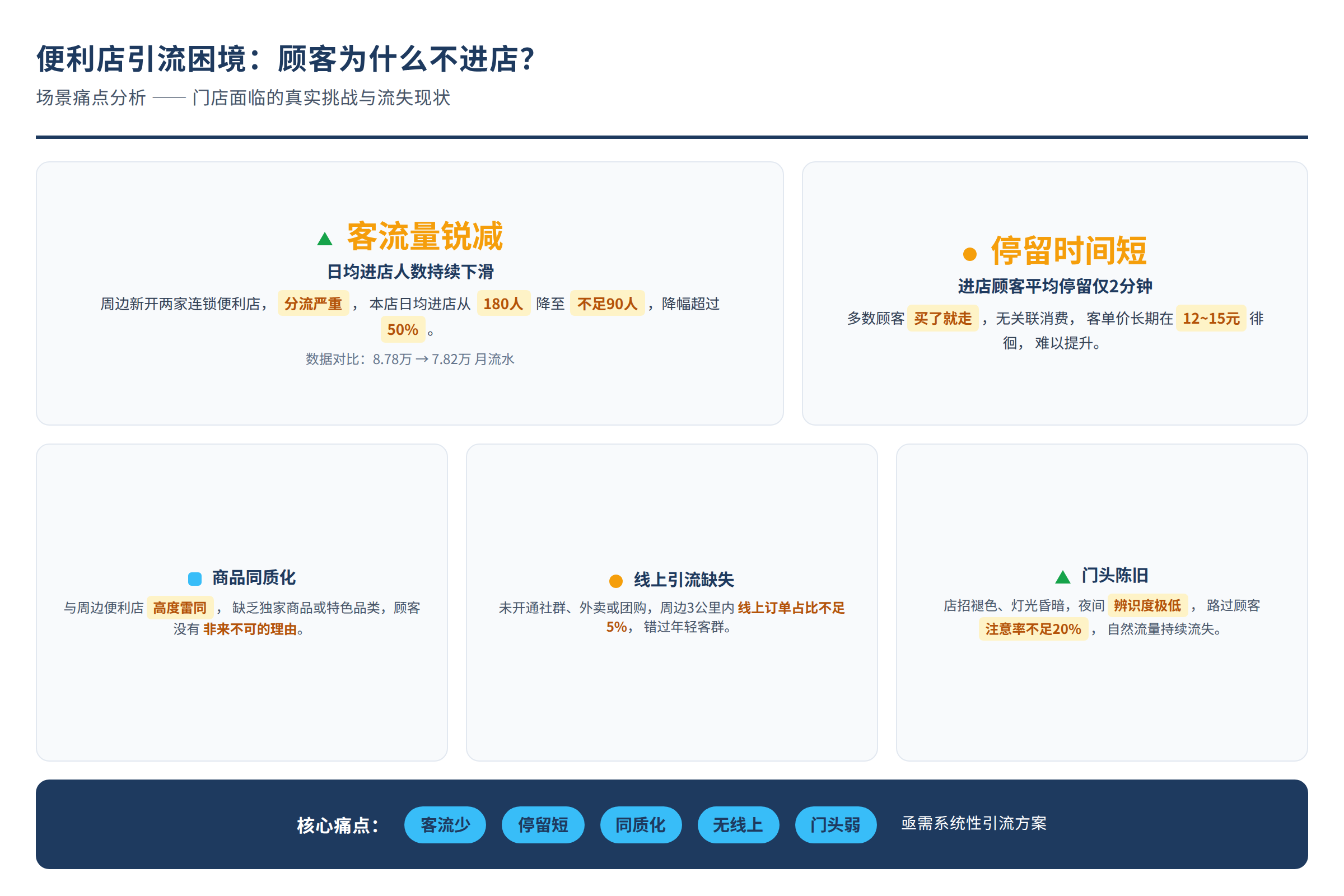Click subtitle 进店顾客平均停留仅2分钟
The height and width of the screenshot is (896, 1344).
pos(1055,286)
